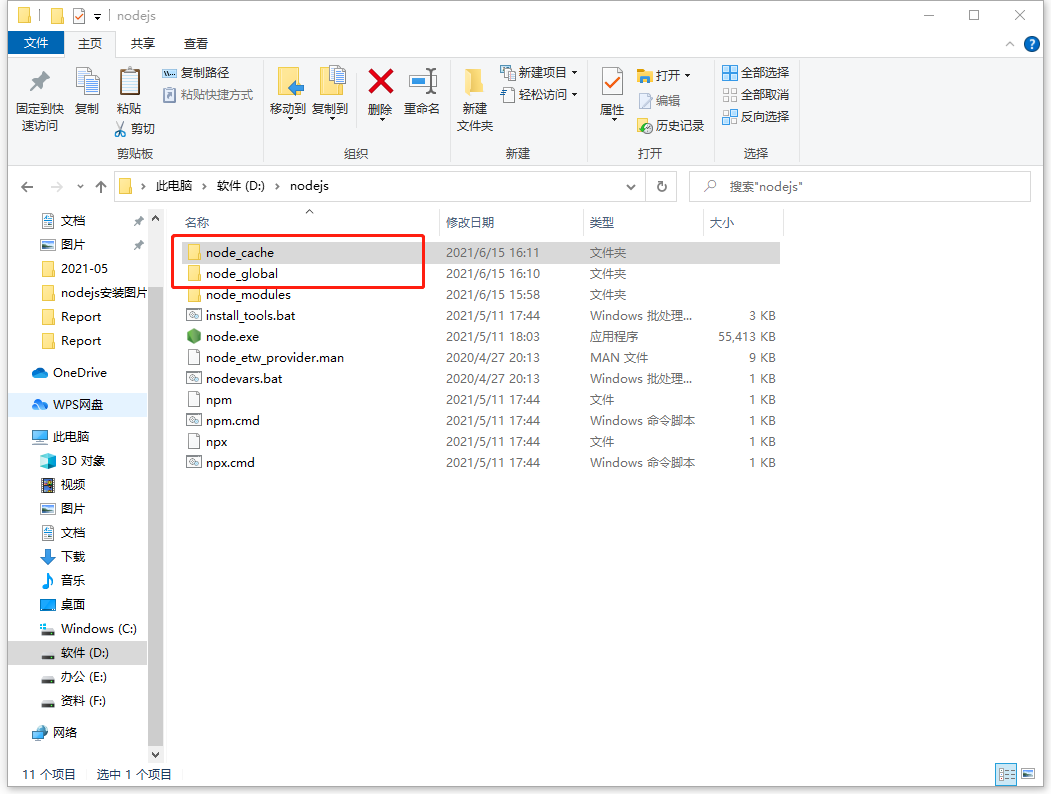Image resolution: width=1051 pixels, height=794 pixels.
Task: Click 此电脑 in the breadcrumb path
Action: point(176,186)
